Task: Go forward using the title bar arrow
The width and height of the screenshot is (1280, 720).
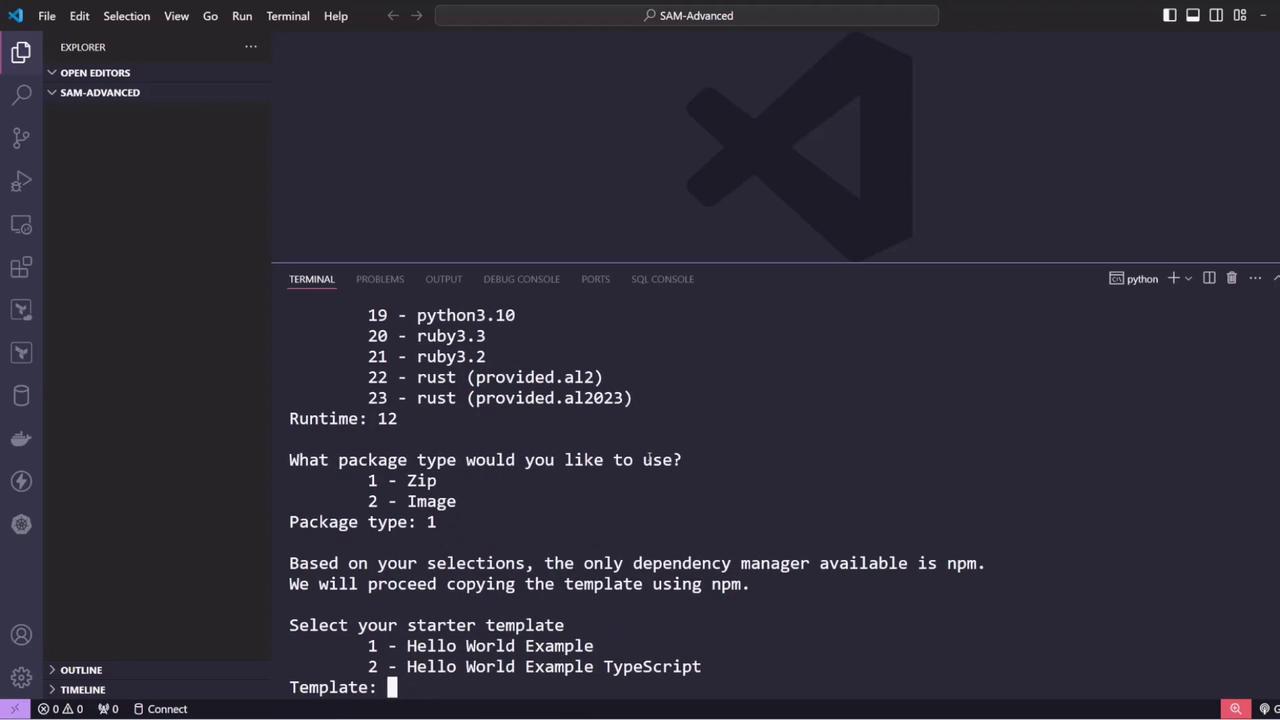Action: [417, 16]
